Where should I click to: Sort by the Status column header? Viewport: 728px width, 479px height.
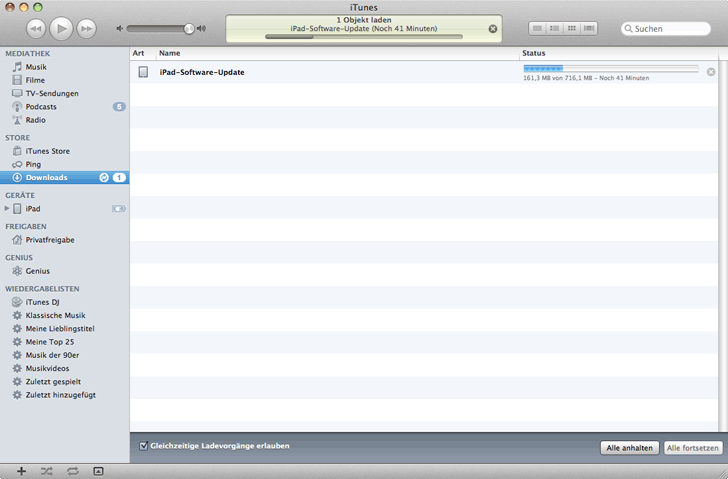(618, 53)
